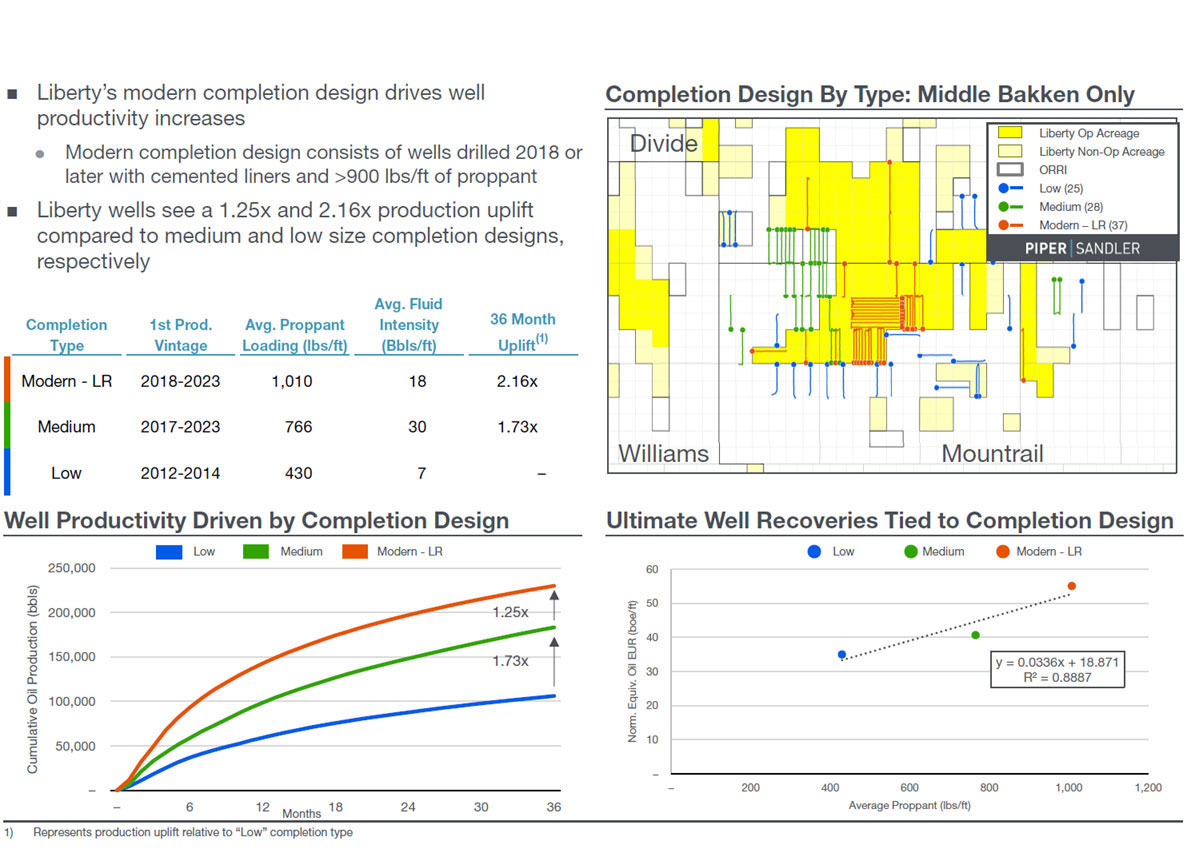1193x848 pixels.
Task: Select the ORRI outline box in map legend
Action: [x=1009, y=170]
